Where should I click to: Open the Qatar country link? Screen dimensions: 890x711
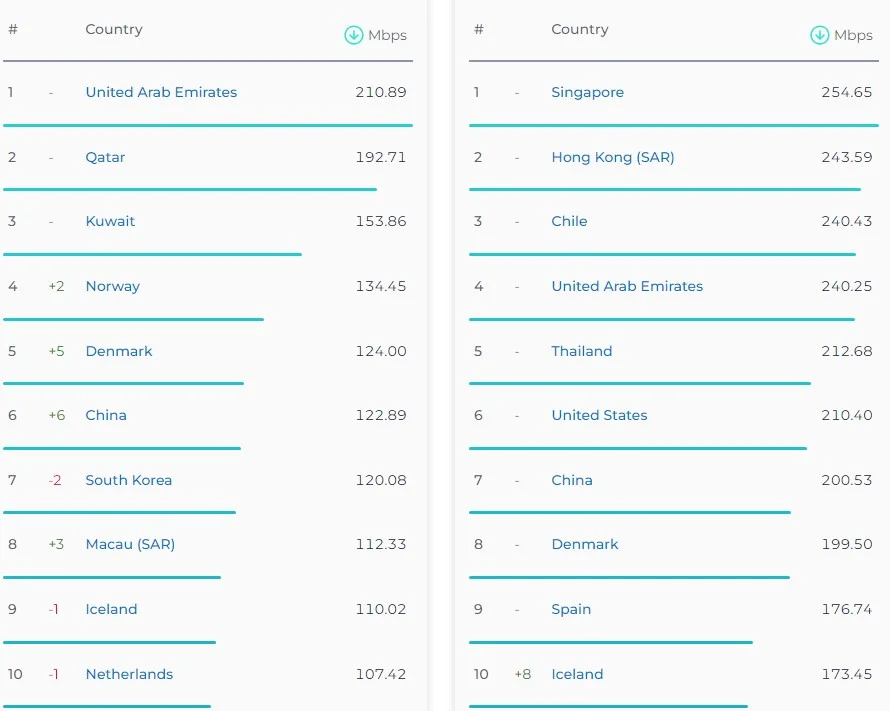[x=105, y=157]
